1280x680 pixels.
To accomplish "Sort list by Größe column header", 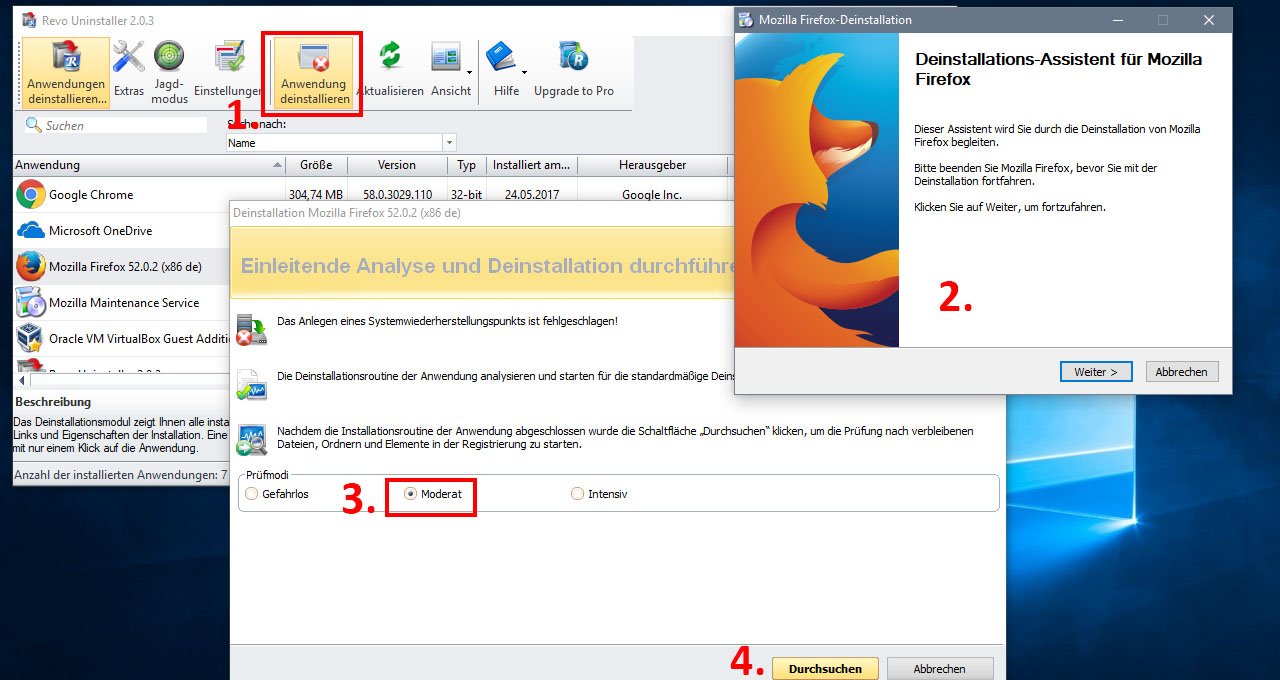I will 316,165.
